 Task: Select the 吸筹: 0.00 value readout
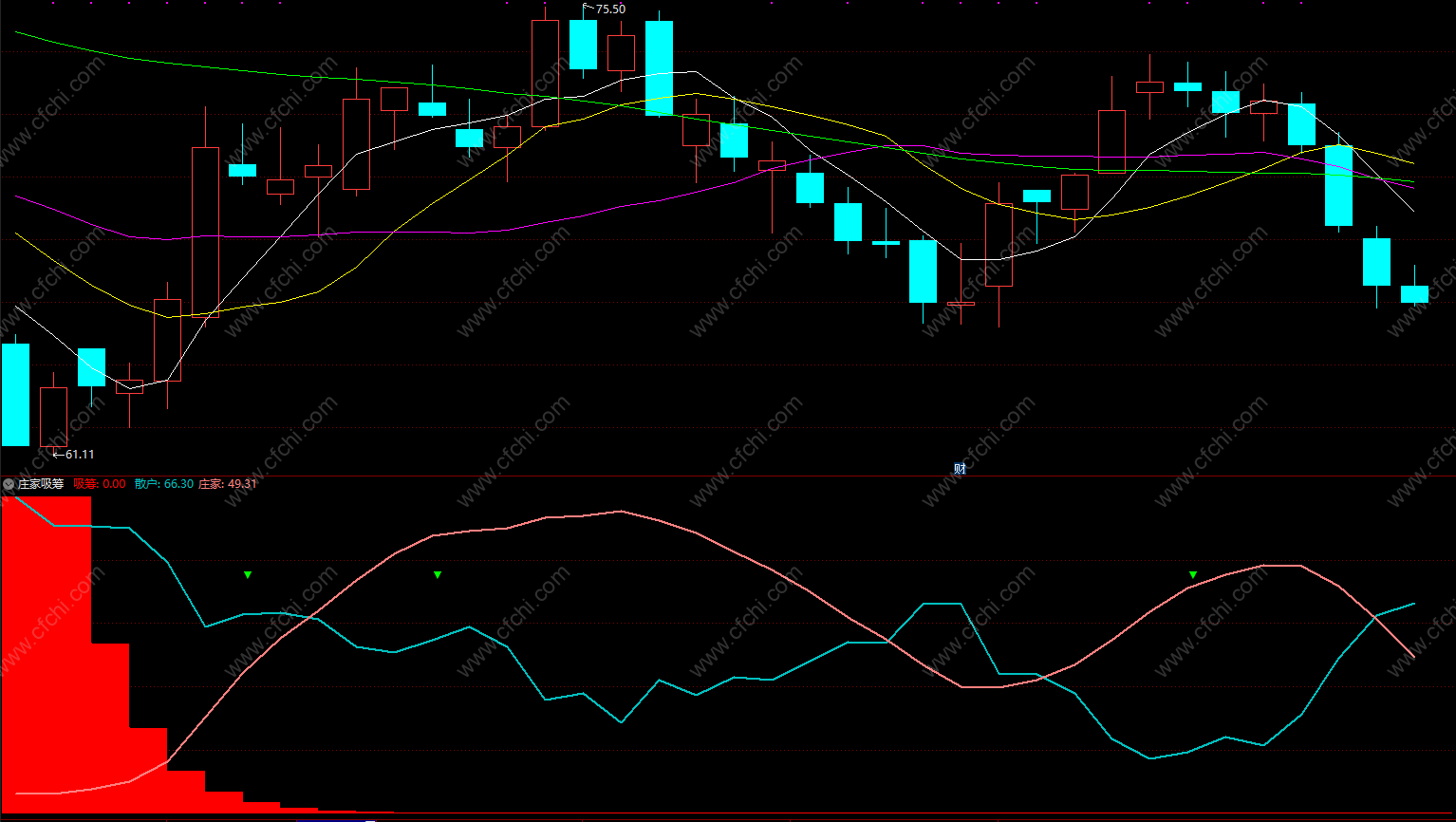(x=99, y=484)
